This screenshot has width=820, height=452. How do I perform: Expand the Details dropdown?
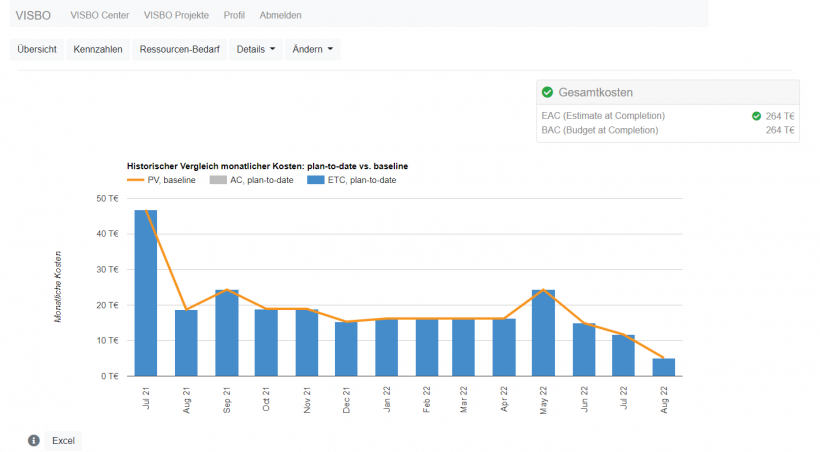(x=256, y=50)
